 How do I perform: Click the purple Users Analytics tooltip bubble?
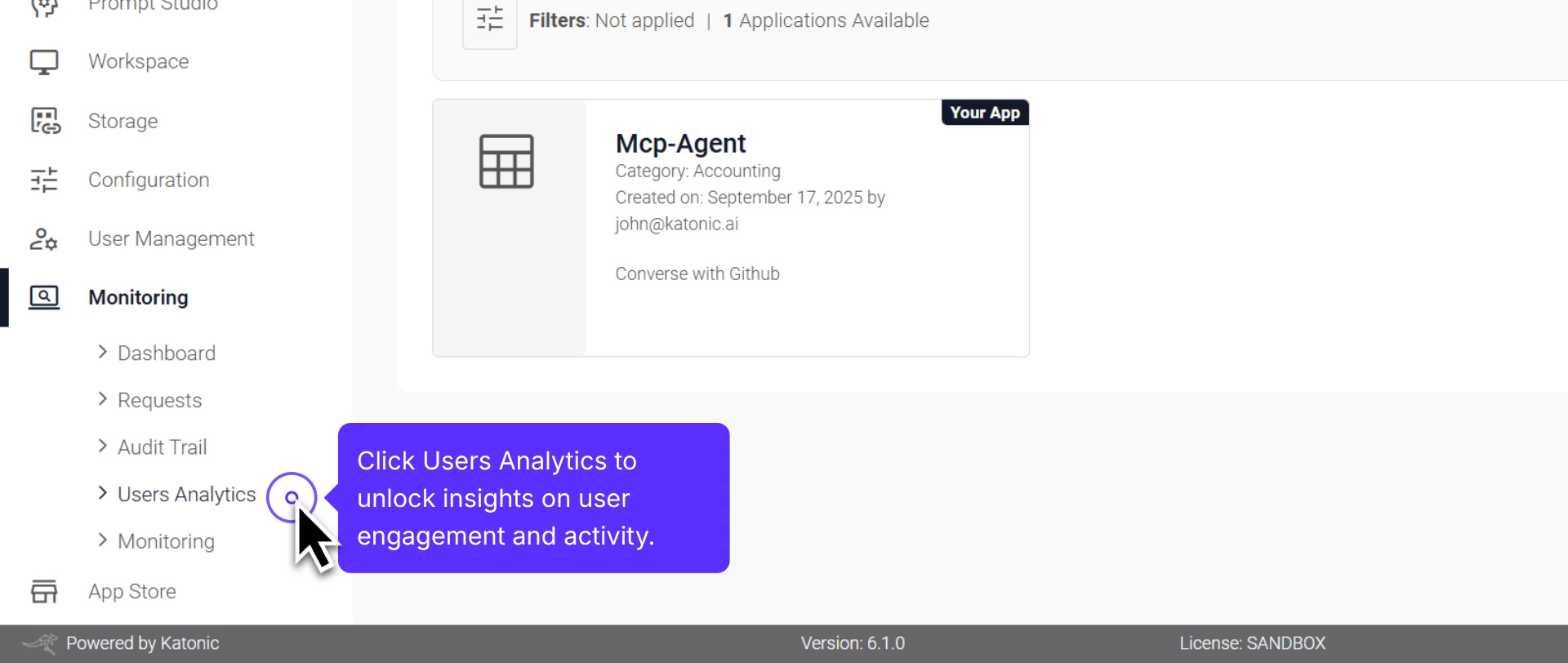[x=535, y=497]
